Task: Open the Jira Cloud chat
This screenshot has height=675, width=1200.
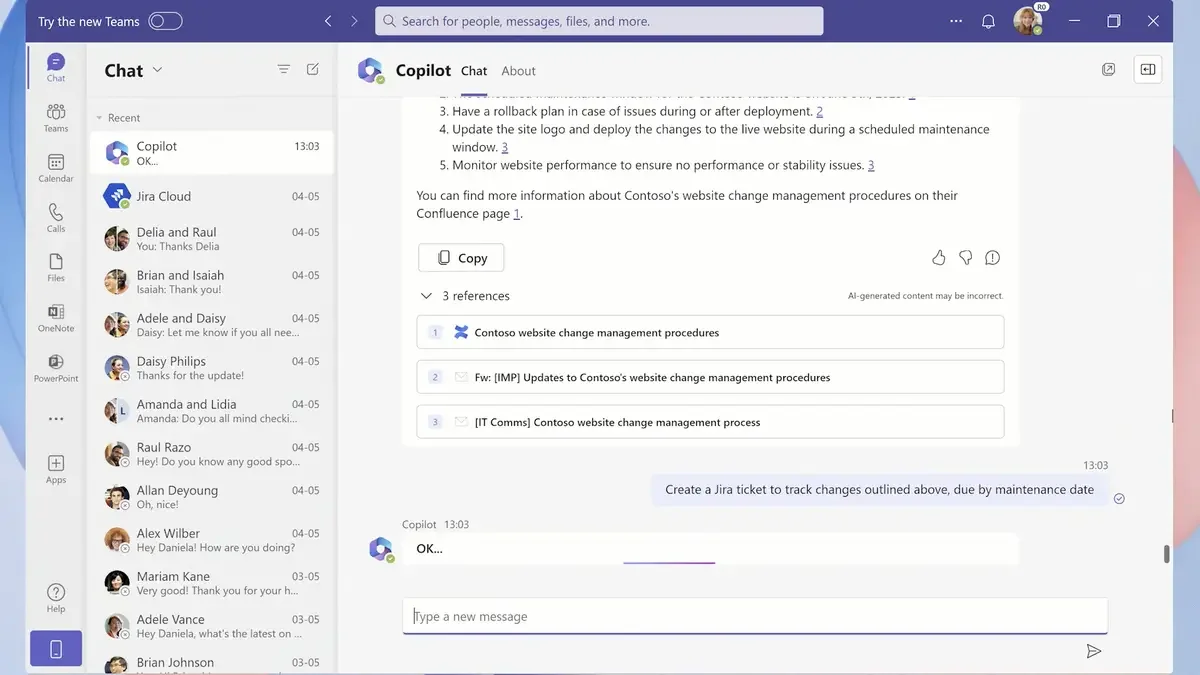Action: [212, 197]
